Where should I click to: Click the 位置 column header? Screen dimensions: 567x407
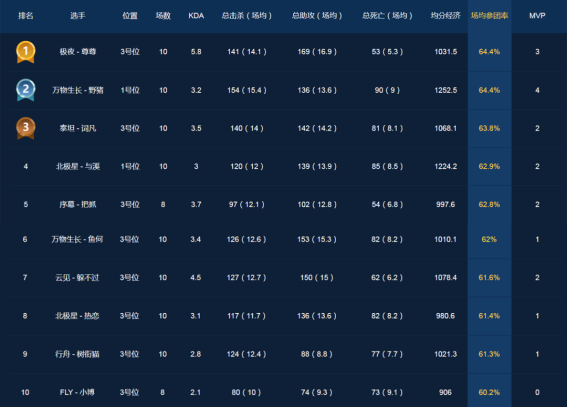coord(130,16)
